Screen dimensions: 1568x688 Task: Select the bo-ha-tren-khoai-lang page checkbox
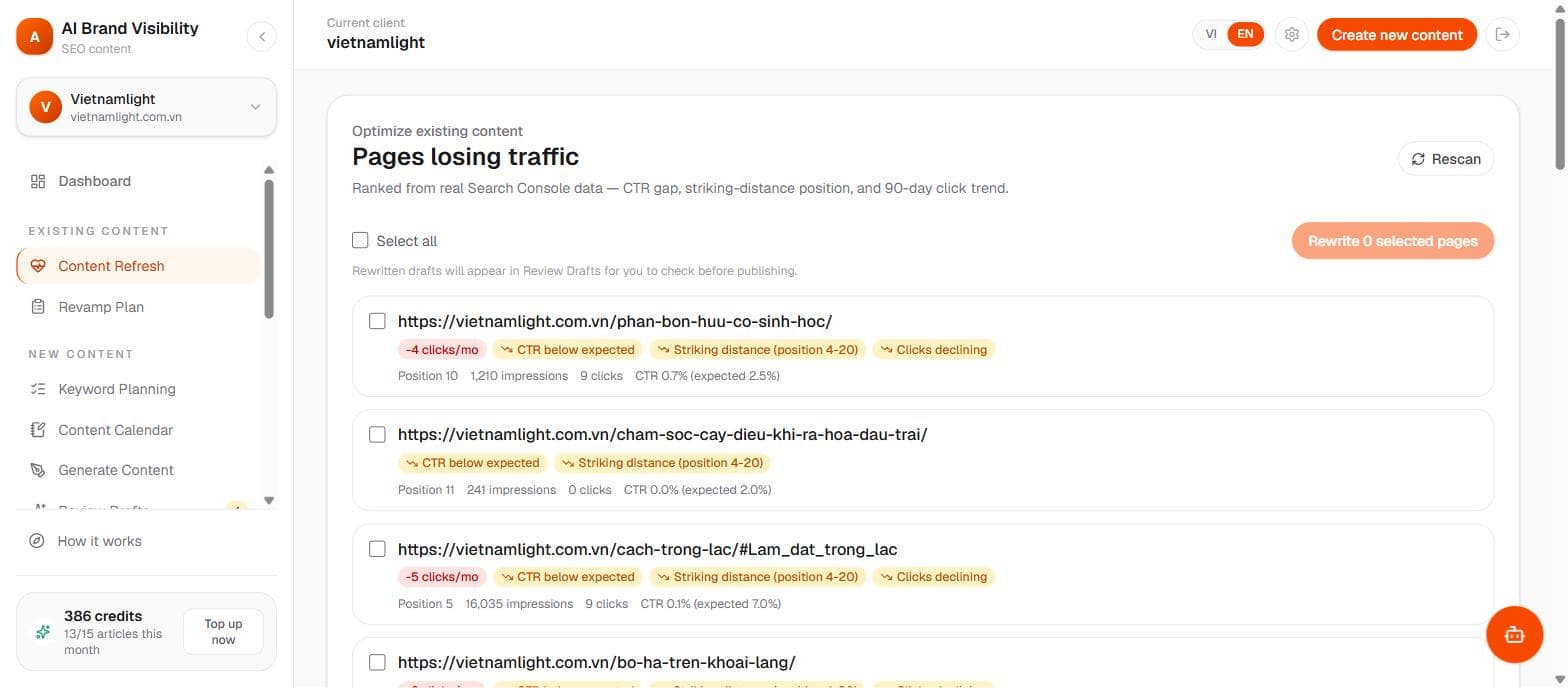tap(377, 662)
